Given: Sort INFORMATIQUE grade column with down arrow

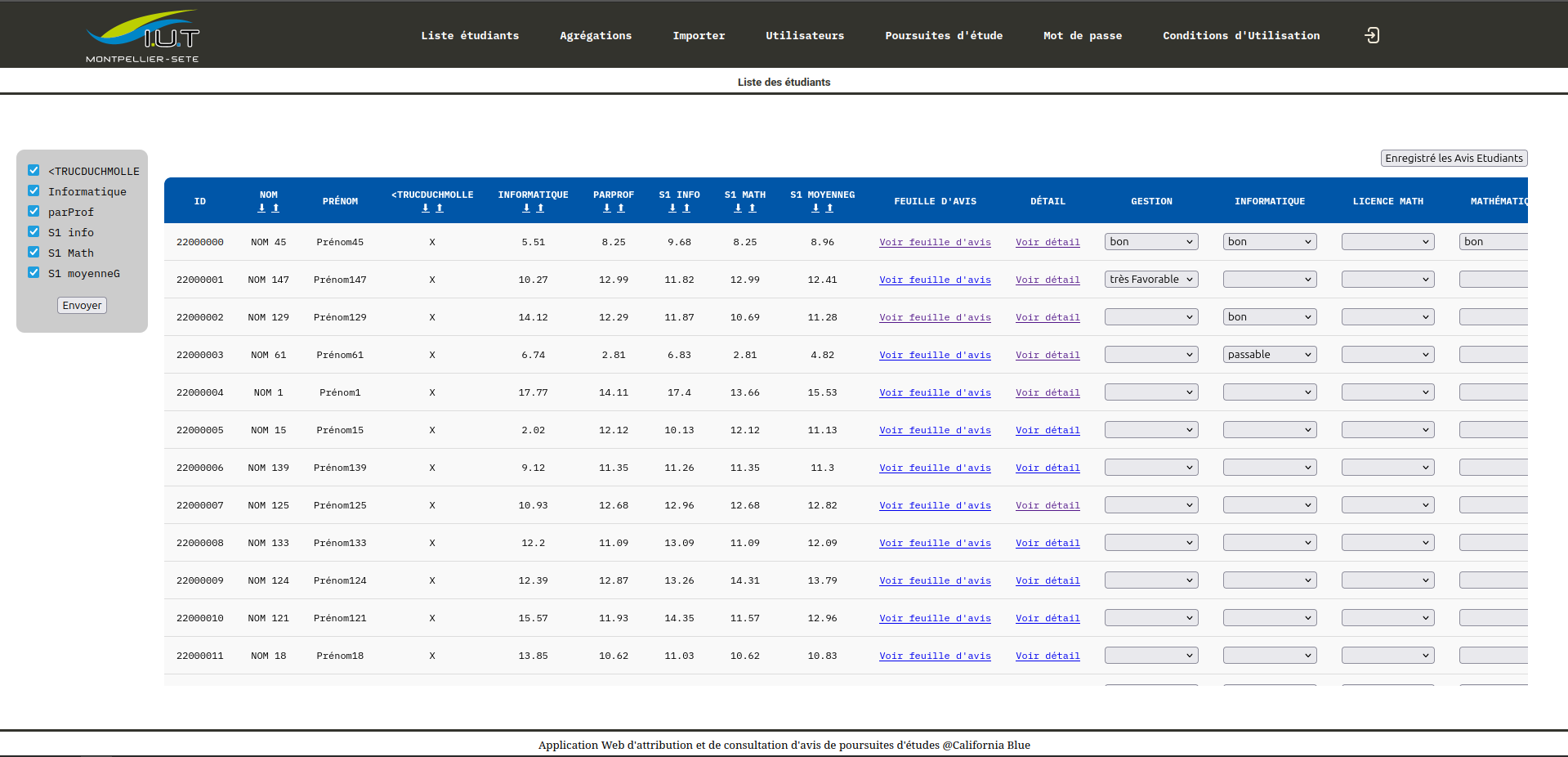Looking at the screenshot, I should [x=526, y=208].
